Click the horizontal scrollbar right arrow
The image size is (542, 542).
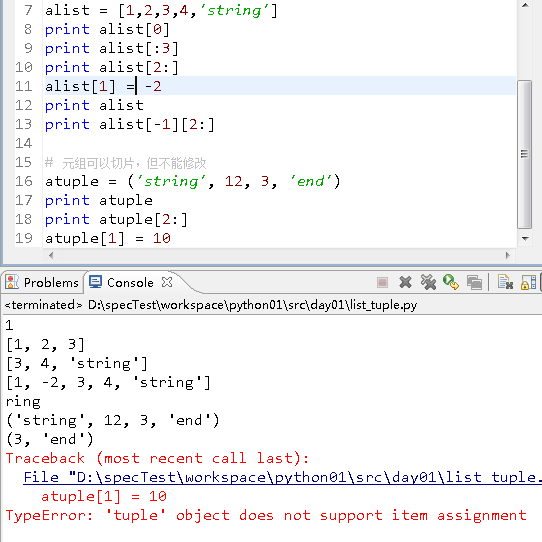pos(507,256)
